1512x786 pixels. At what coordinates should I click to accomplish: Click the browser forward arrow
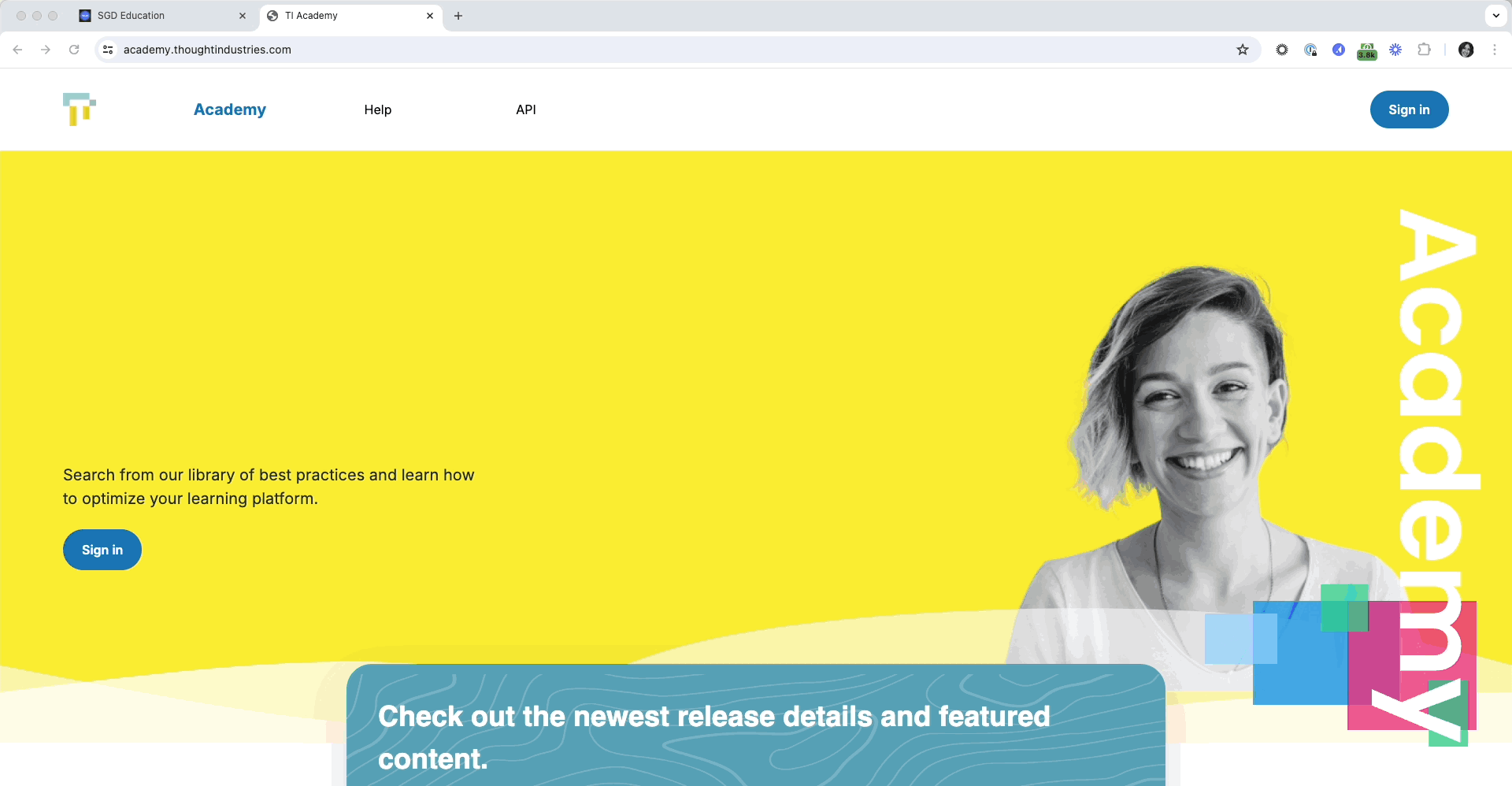pyautogui.click(x=46, y=50)
